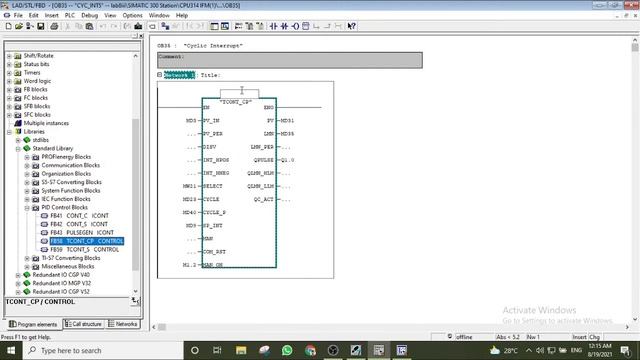Switch to the Call structure tab

pos(83,324)
